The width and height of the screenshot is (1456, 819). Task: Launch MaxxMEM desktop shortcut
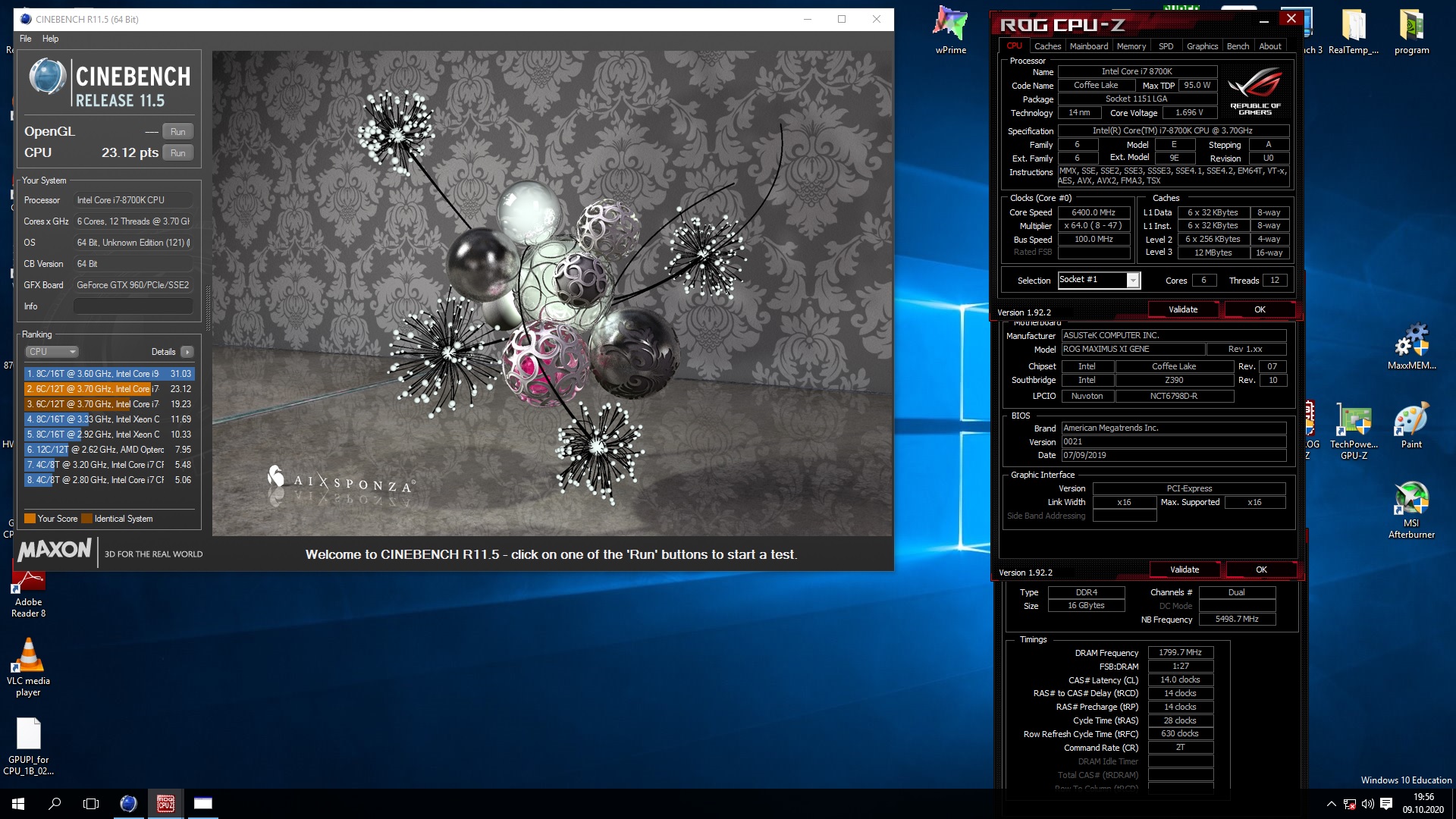1411,347
